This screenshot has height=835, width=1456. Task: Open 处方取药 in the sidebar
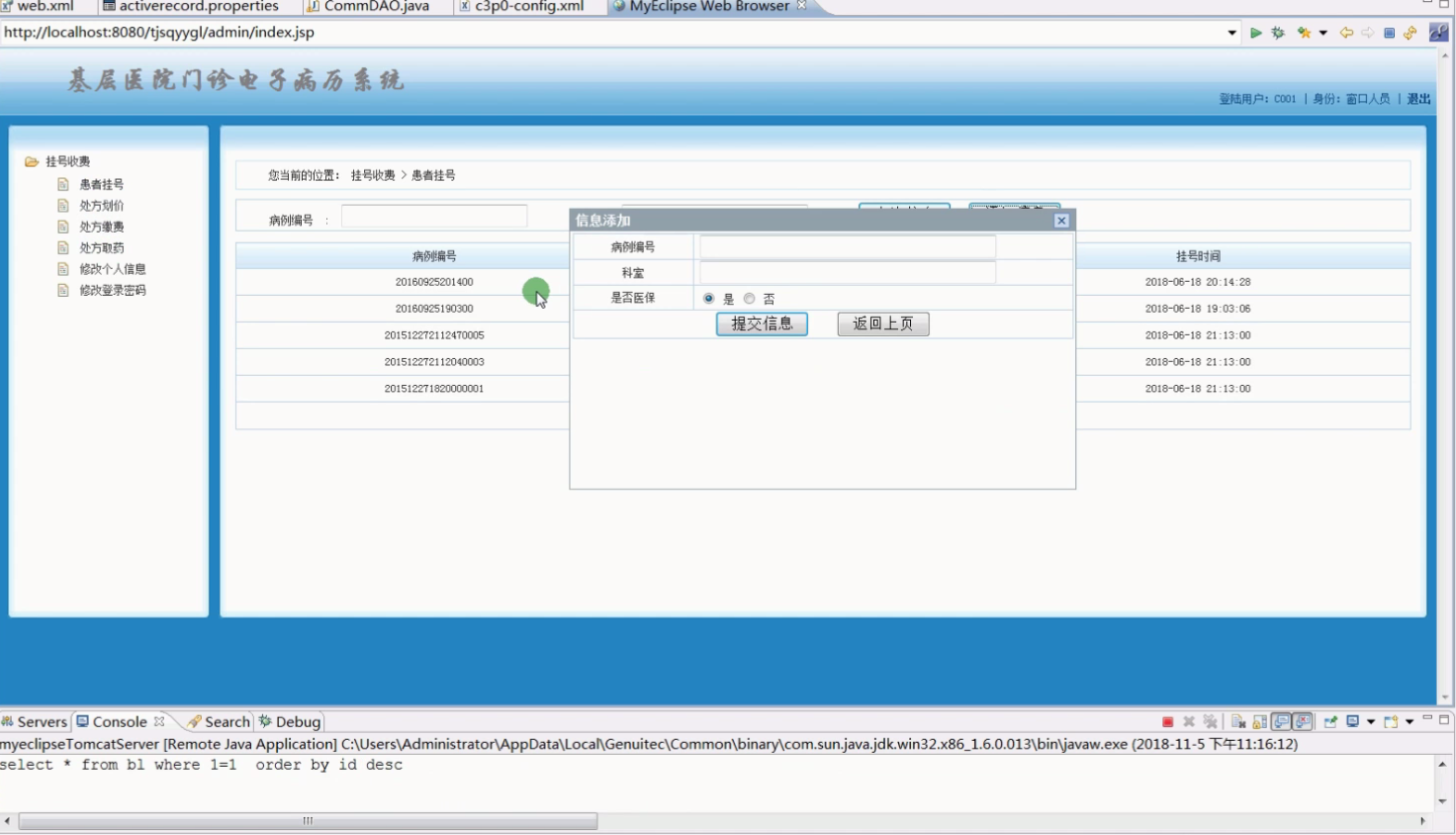[101, 248]
